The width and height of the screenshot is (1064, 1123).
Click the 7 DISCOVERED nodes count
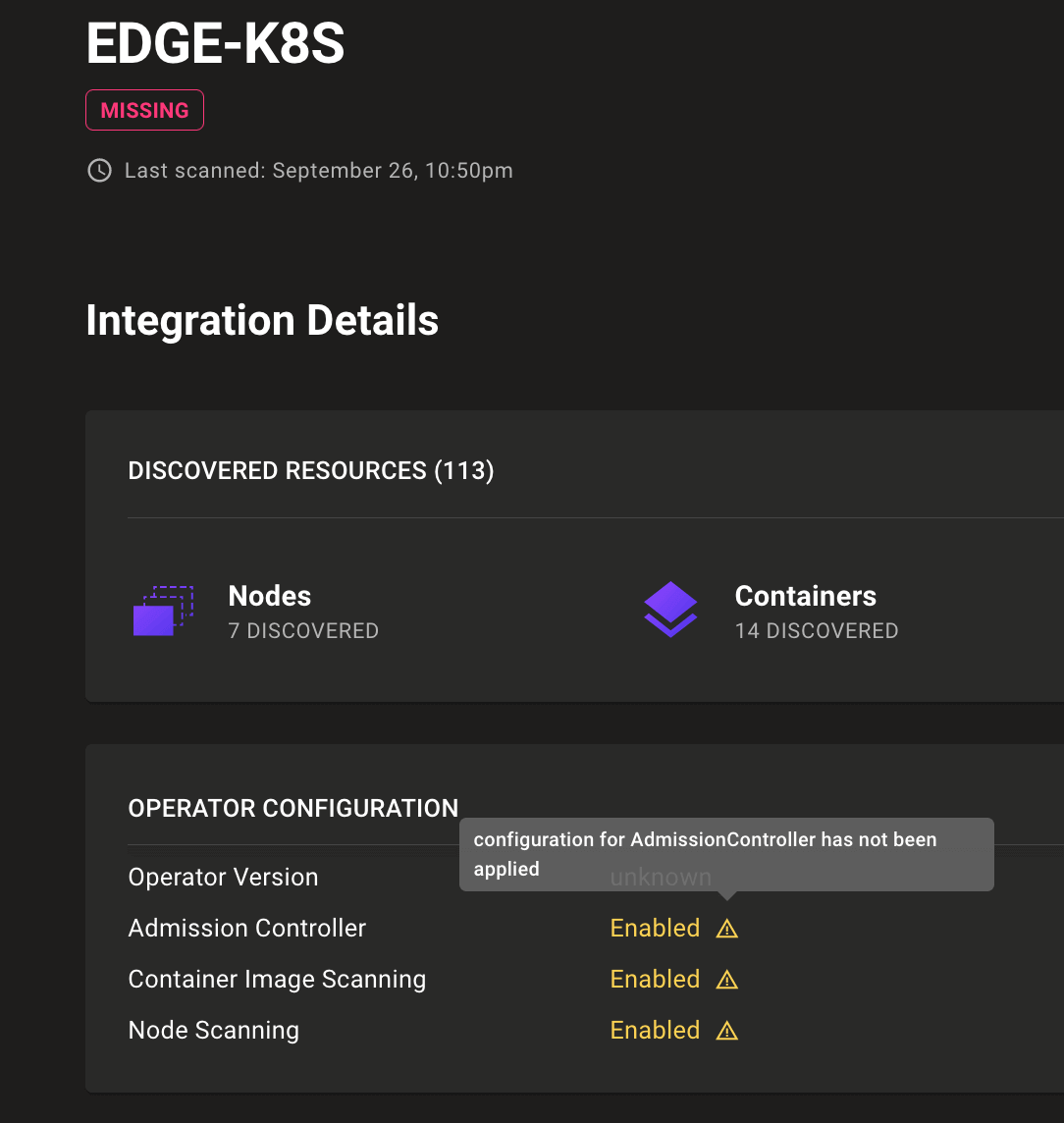pos(302,631)
